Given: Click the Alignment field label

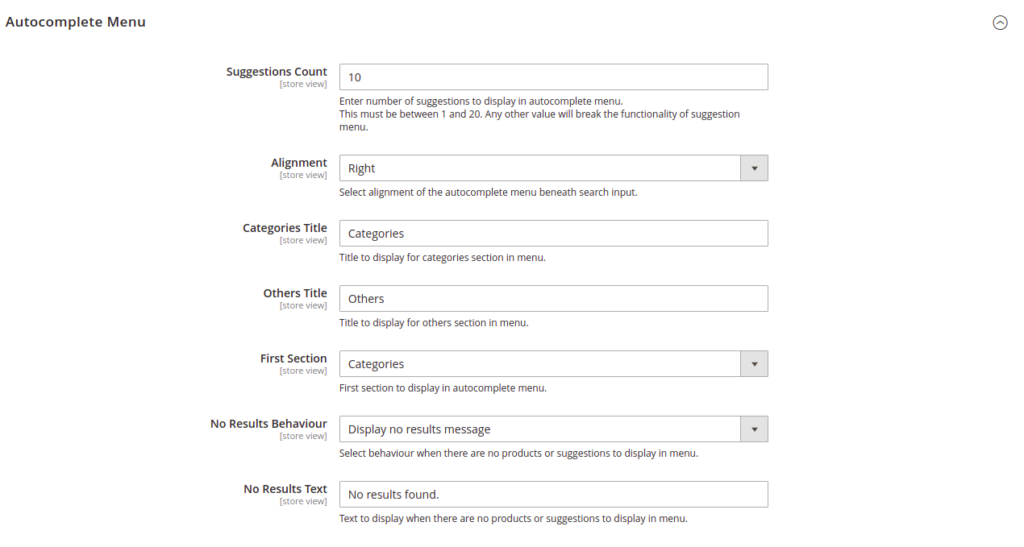Looking at the screenshot, I should (299, 163).
